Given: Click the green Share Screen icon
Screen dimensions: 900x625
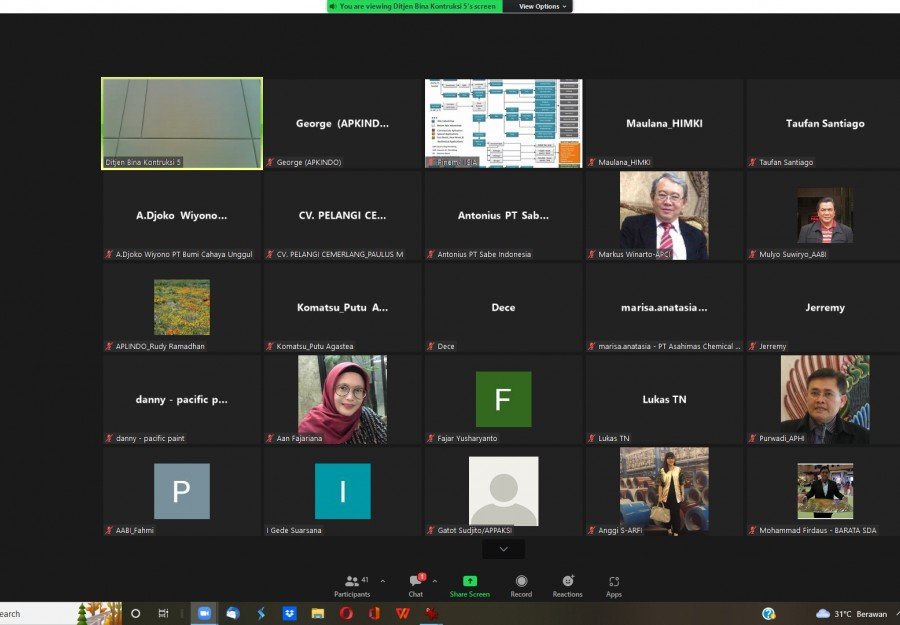Looking at the screenshot, I should 470,581.
